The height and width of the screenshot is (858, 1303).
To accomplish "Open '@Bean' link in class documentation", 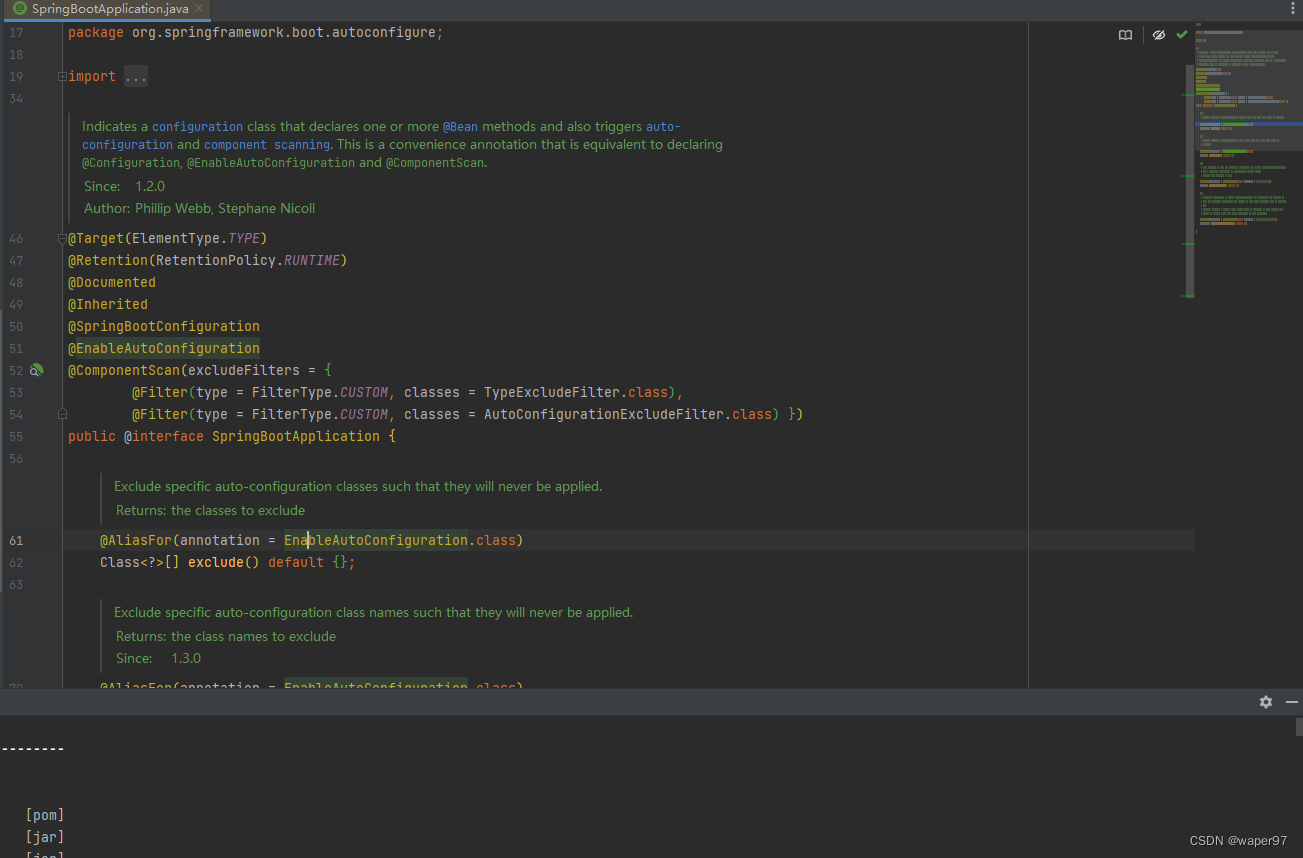I will pos(461,127).
